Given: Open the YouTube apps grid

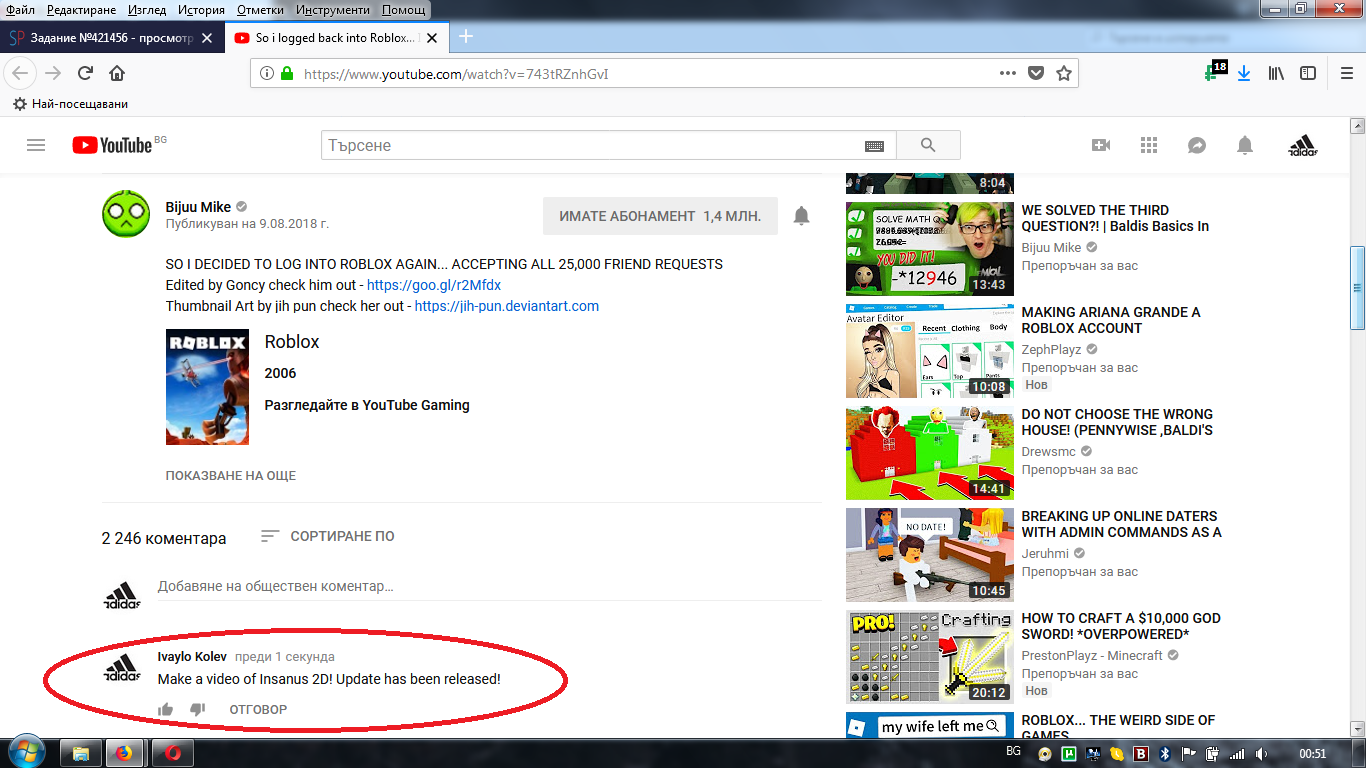Looking at the screenshot, I should coord(1149,145).
